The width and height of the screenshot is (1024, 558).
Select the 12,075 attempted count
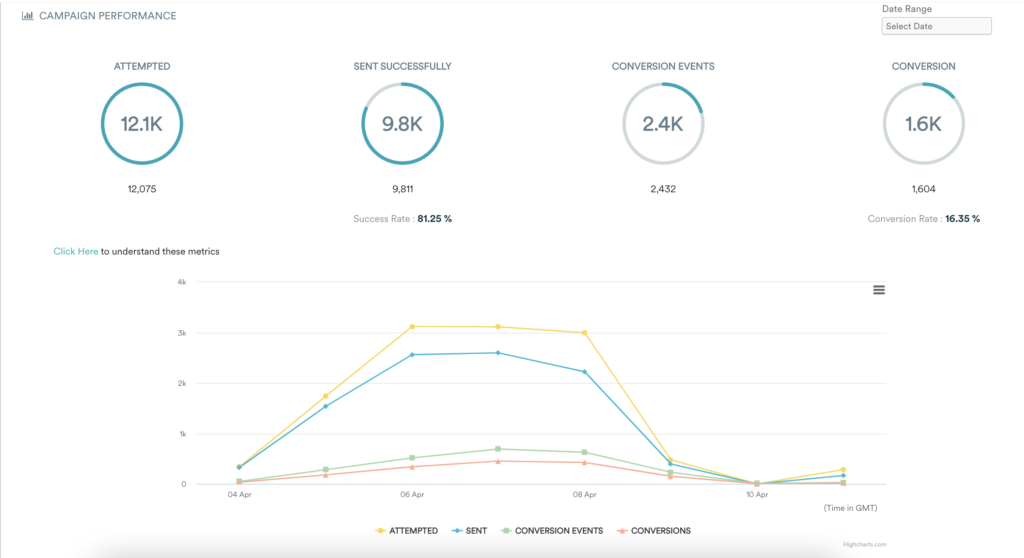(142, 189)
